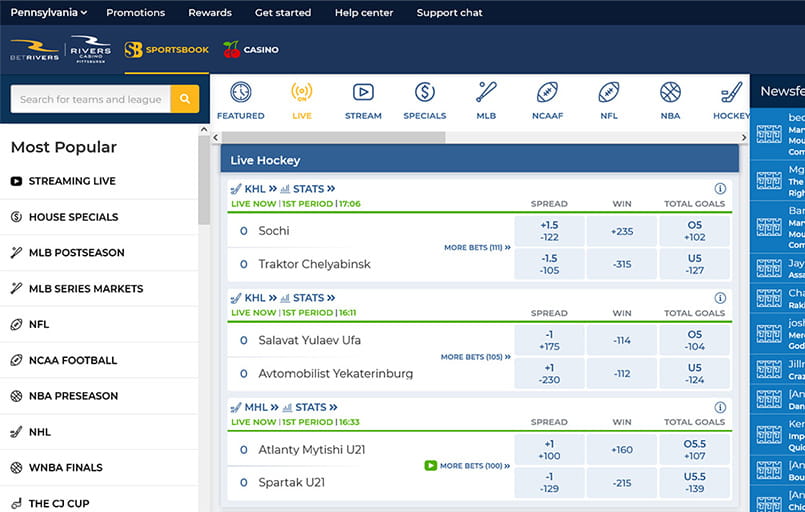Expand More Bets (105) for Salavat game
Image resolution: width=805 pixels, height=512 pixels.
475,357
